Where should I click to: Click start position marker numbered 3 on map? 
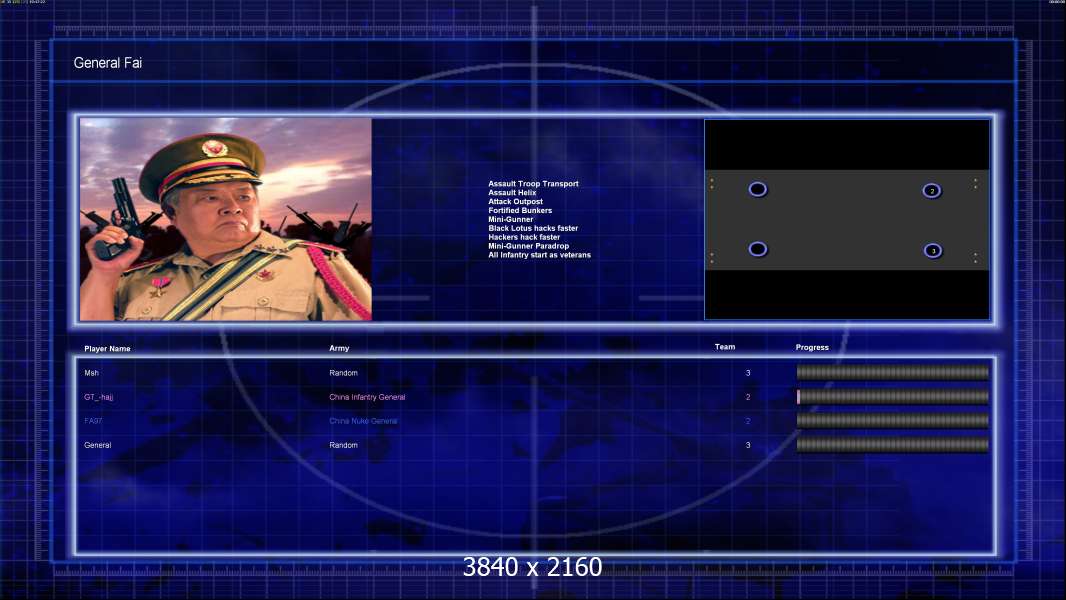[933, 251]
